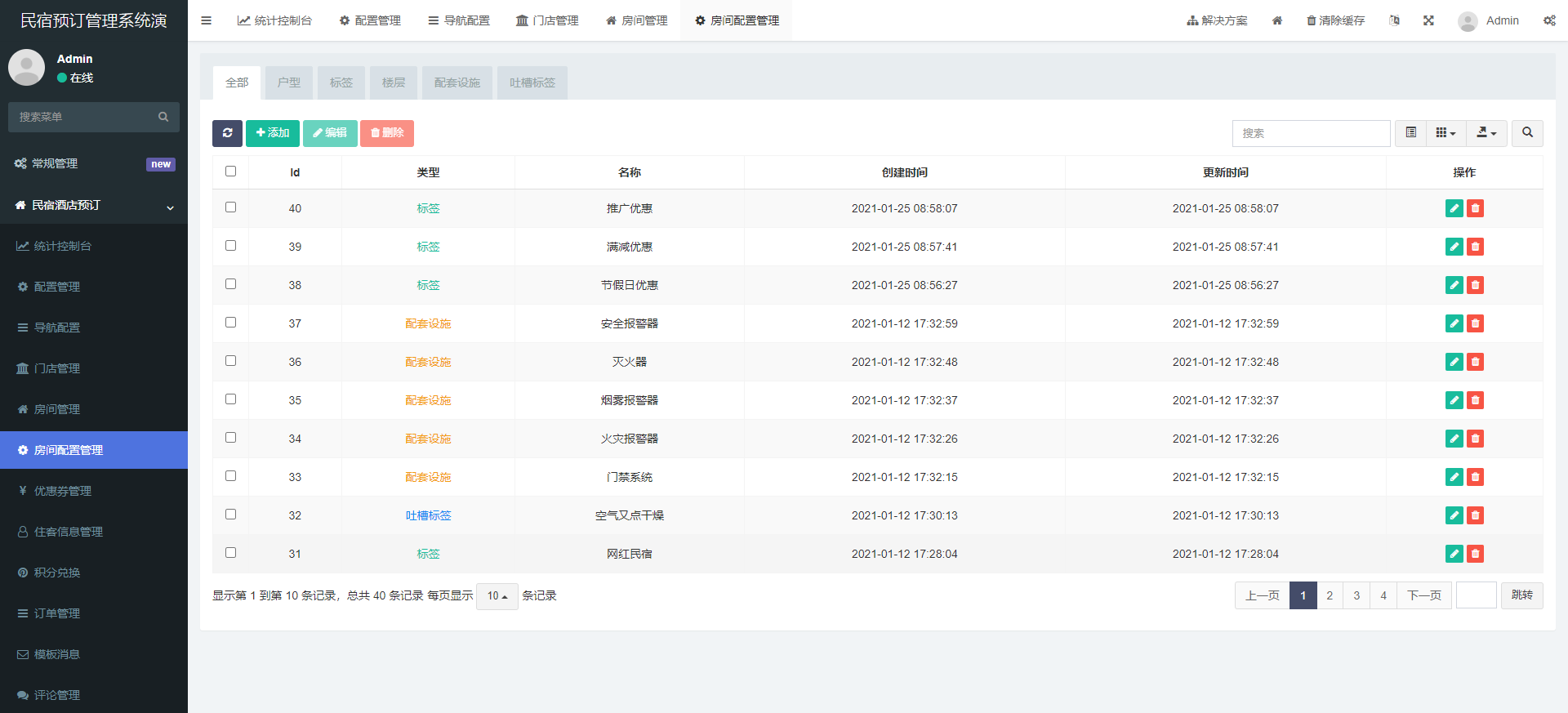Image resolution: width=1568 pixels, height=713 pixels.
Task: Click the search magnifier button beside export
Action: (x=1527, y=133)
